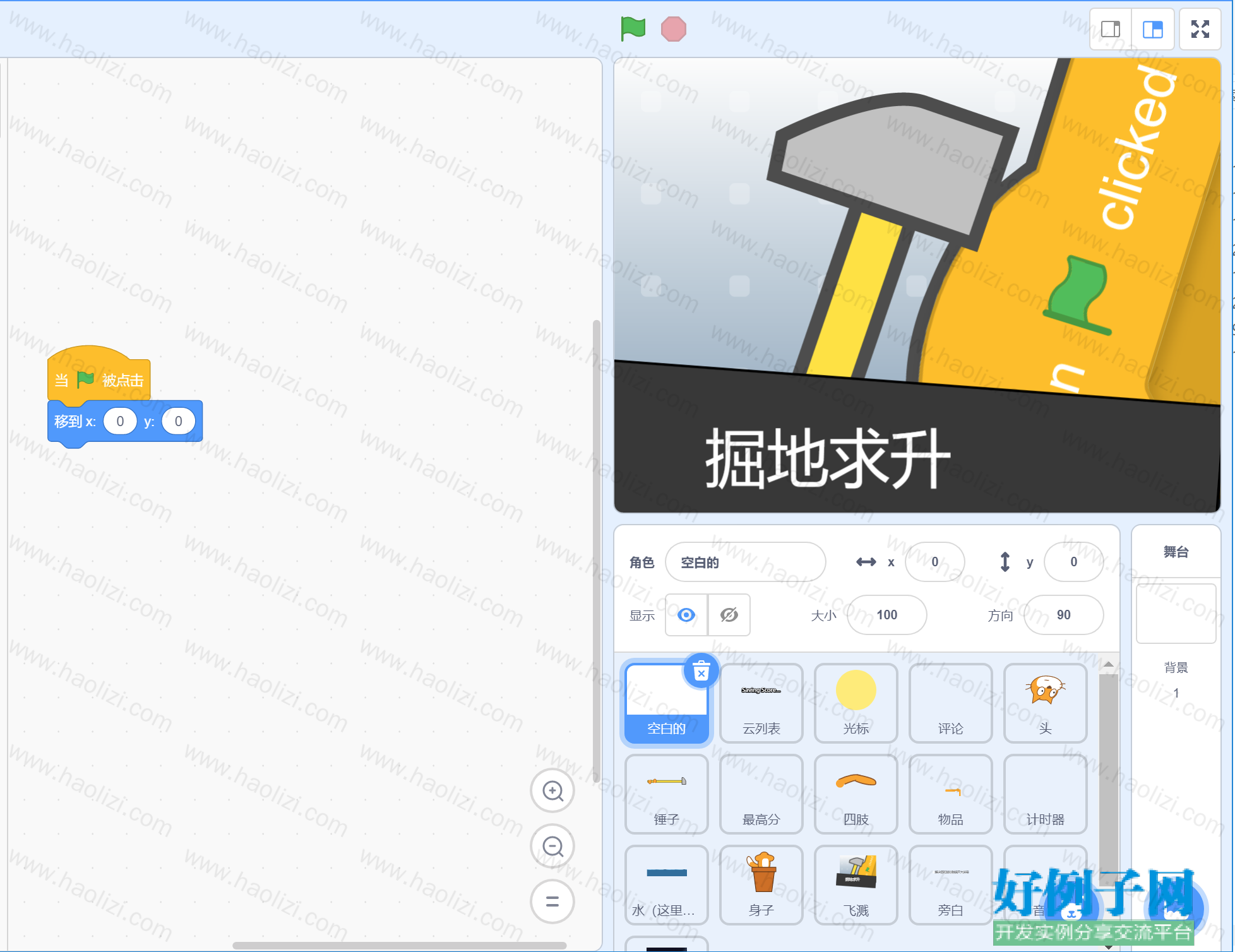Select the 物品 sprite
Screen dimensions: 1235x952
951,794
